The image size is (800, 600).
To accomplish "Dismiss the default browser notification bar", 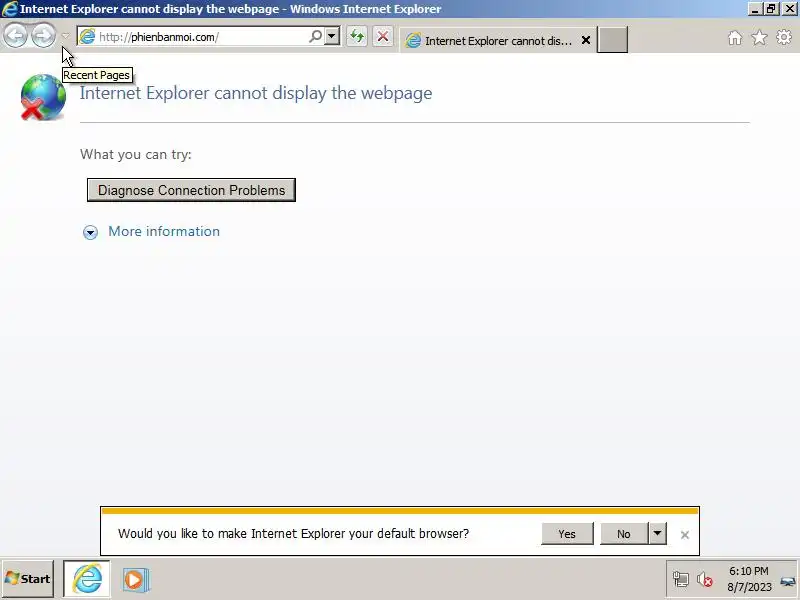I will (685, 535).
